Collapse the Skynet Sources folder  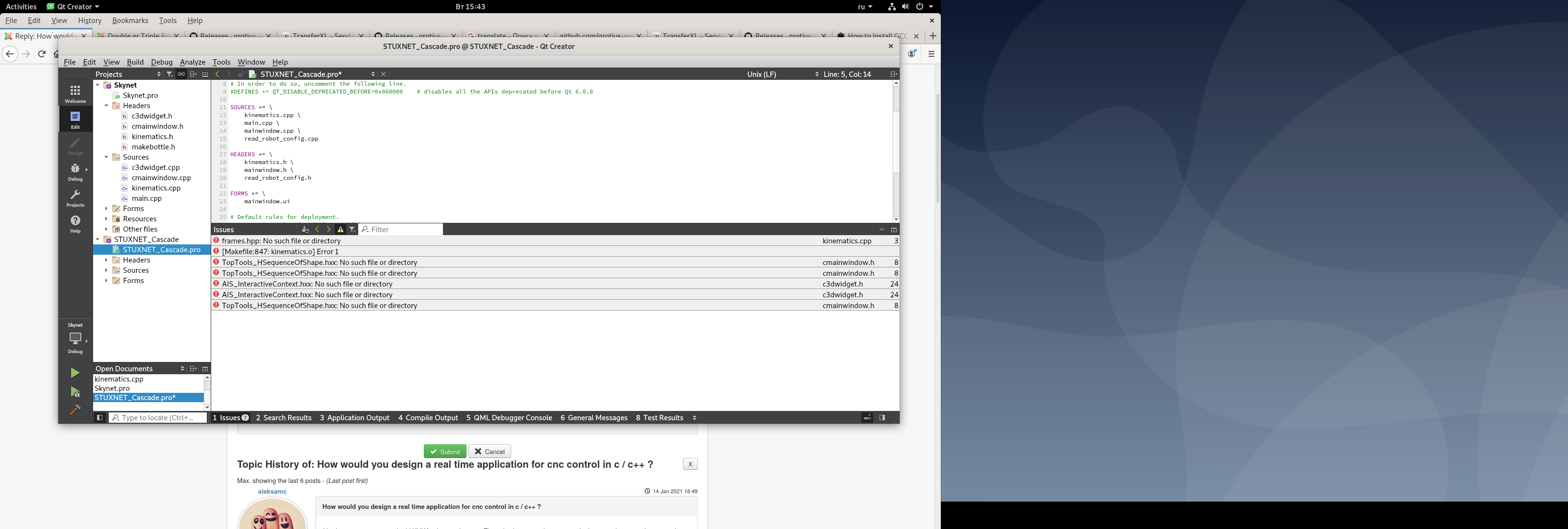[x=106, y=157]
